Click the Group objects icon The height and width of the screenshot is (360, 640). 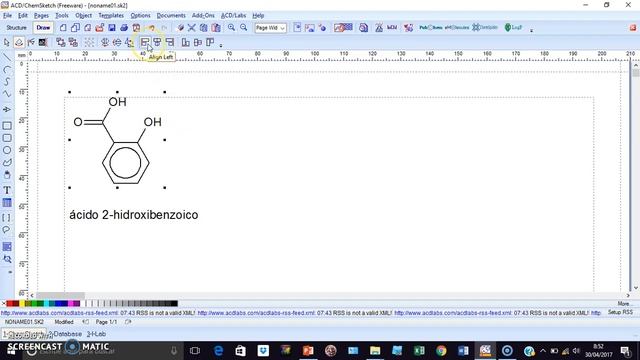tap(61, 42)
